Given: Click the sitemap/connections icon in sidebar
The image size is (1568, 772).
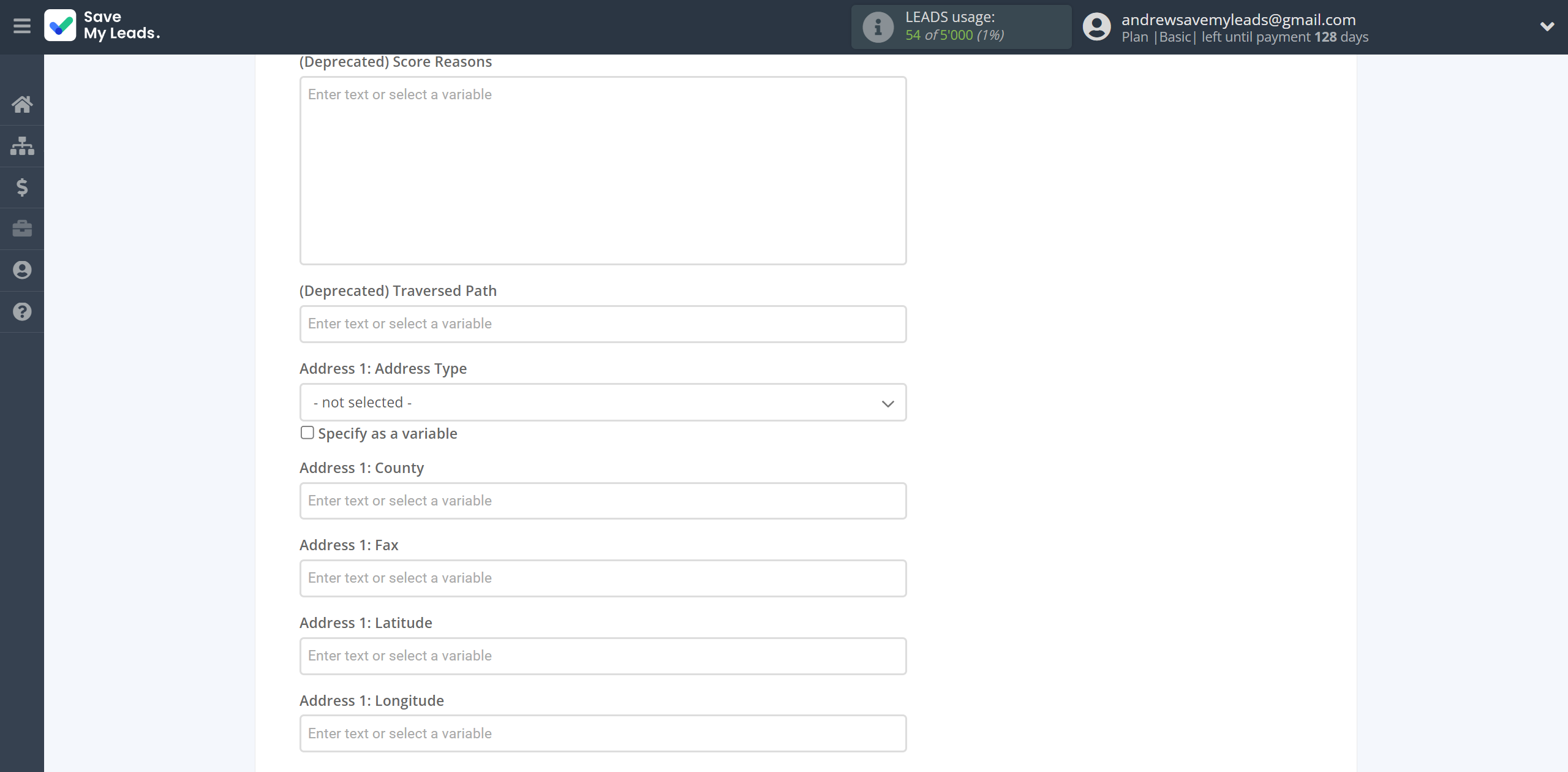Looking at the screenshot, I should pos(22,145).
